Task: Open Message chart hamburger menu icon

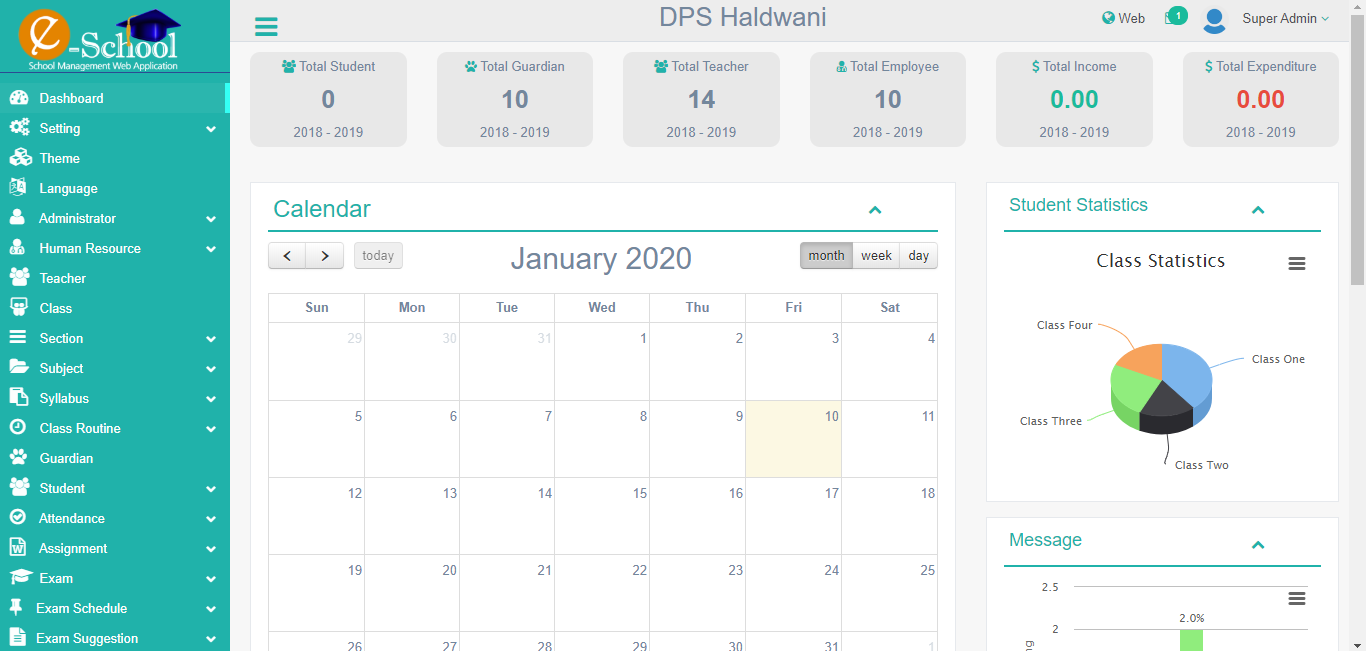Action: point(1297,598)
